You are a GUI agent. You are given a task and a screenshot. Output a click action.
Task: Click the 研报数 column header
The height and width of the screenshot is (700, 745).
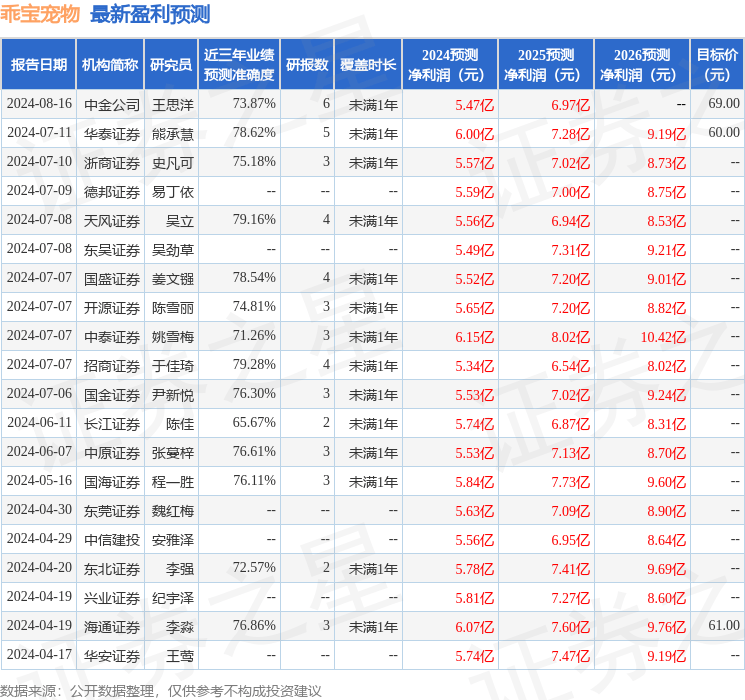pyautogui.click(x=307, y=65)
